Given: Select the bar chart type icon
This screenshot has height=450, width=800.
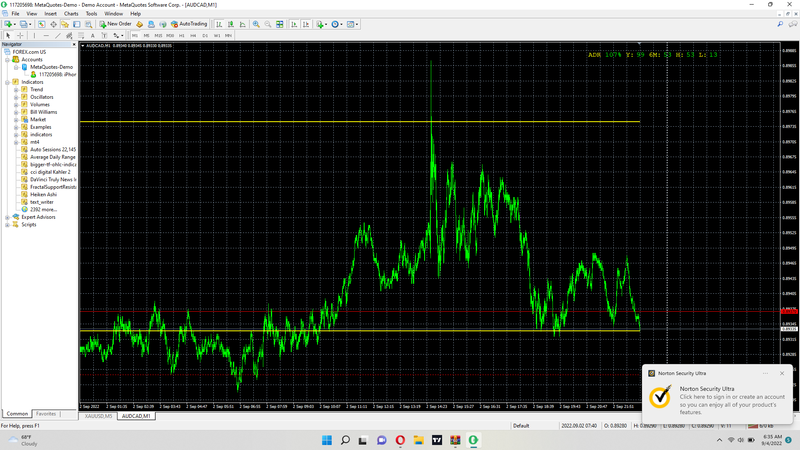Looking at the screenshot, I should tap(219, 24).
